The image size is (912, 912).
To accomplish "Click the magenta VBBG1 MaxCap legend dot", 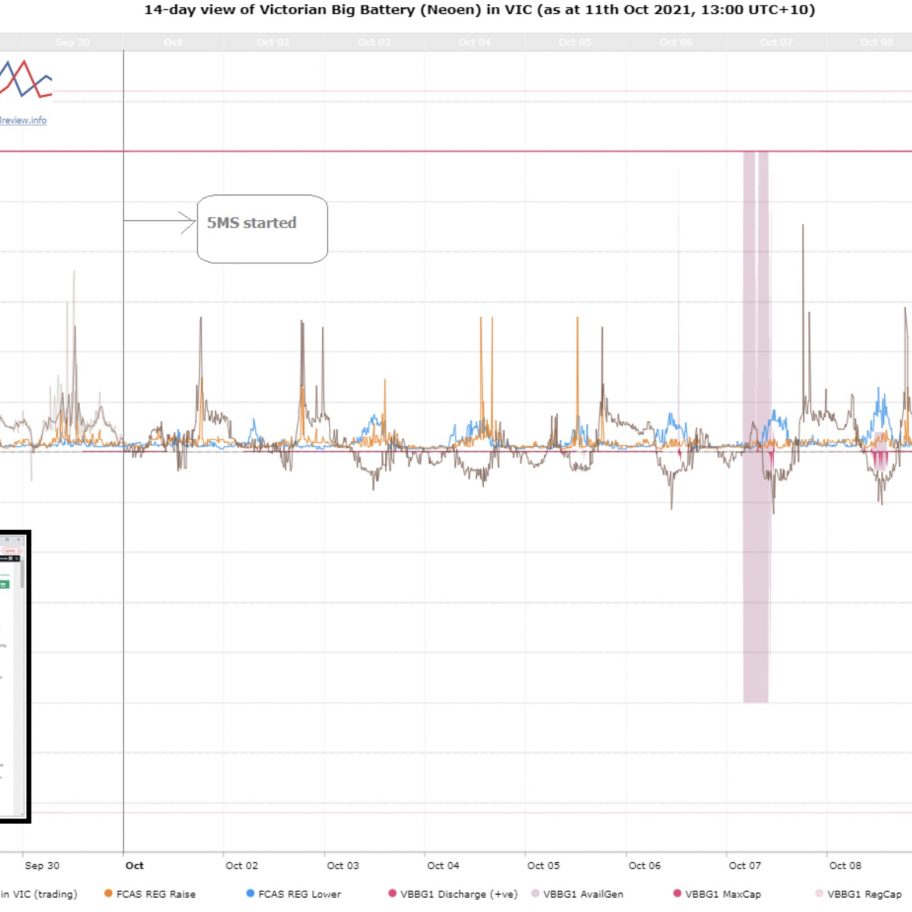I will click(x=677, y=893).
